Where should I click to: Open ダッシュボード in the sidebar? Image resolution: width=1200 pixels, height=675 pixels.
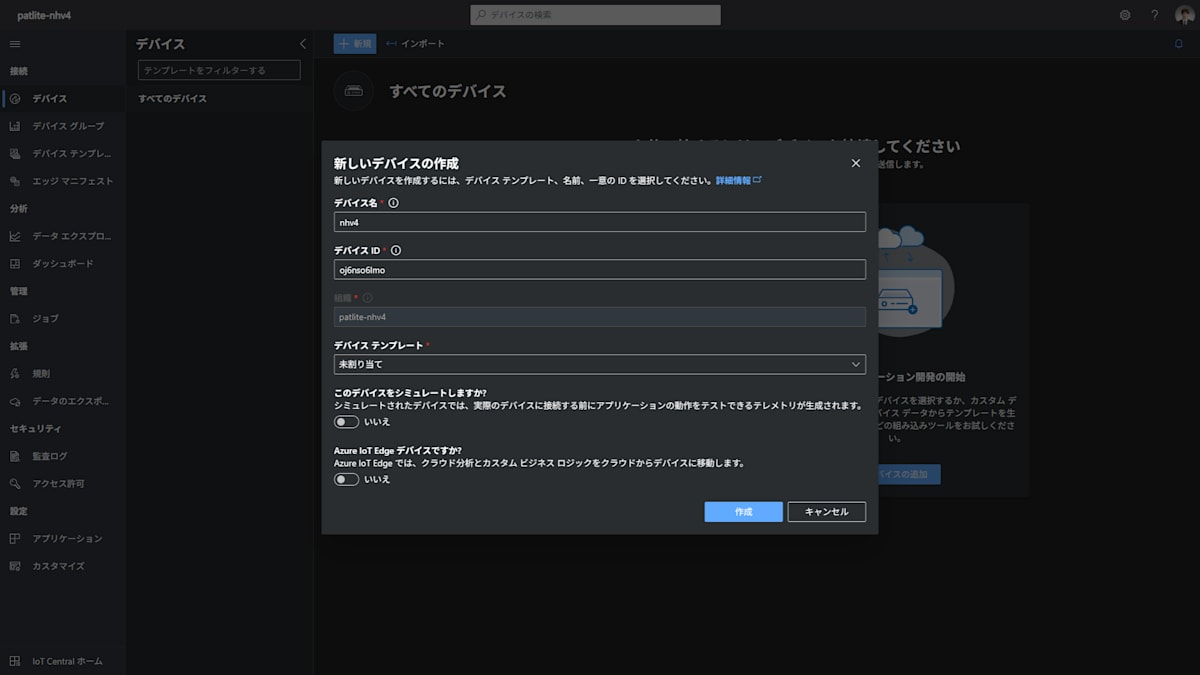62,264
